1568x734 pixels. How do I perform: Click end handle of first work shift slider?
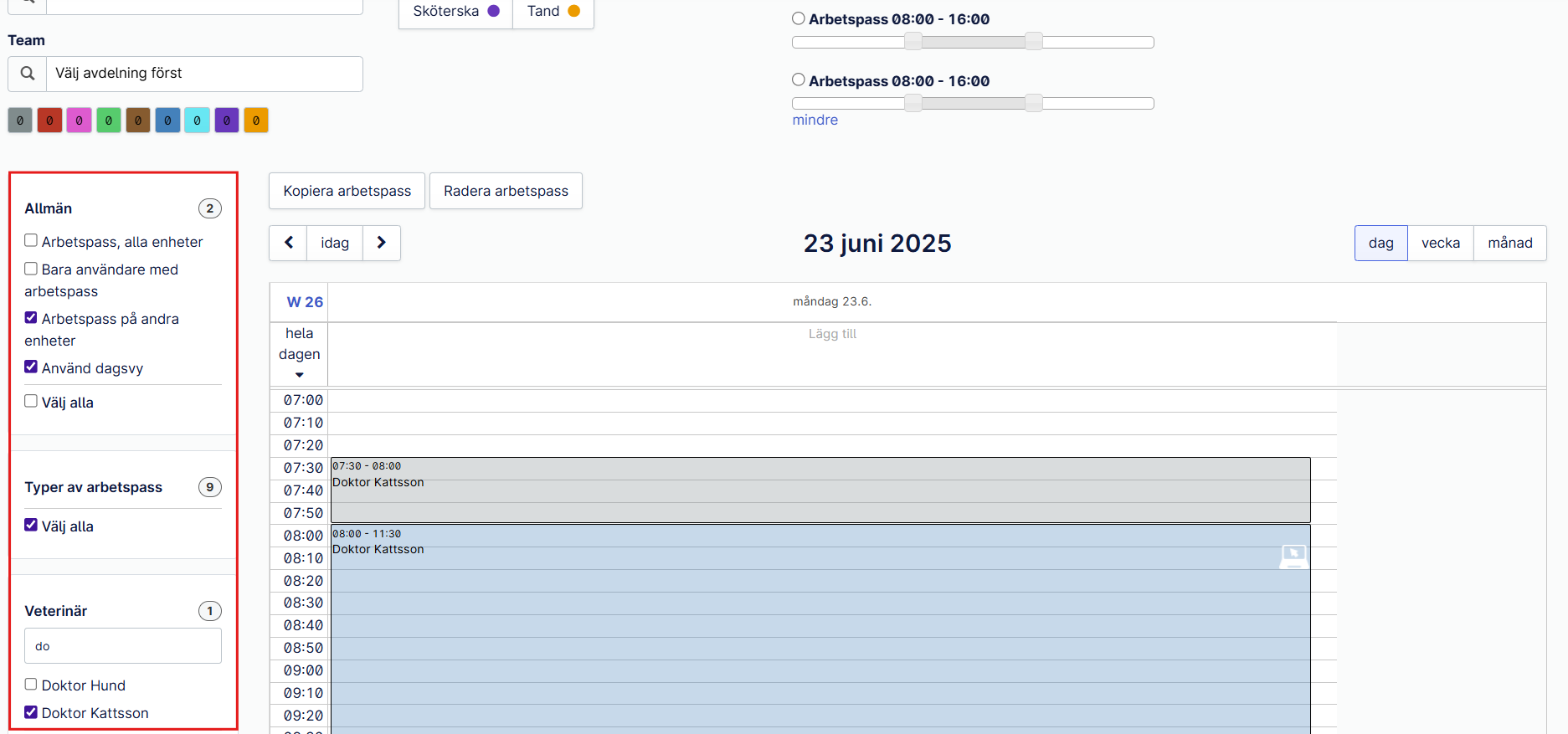tap(1034, 41)
